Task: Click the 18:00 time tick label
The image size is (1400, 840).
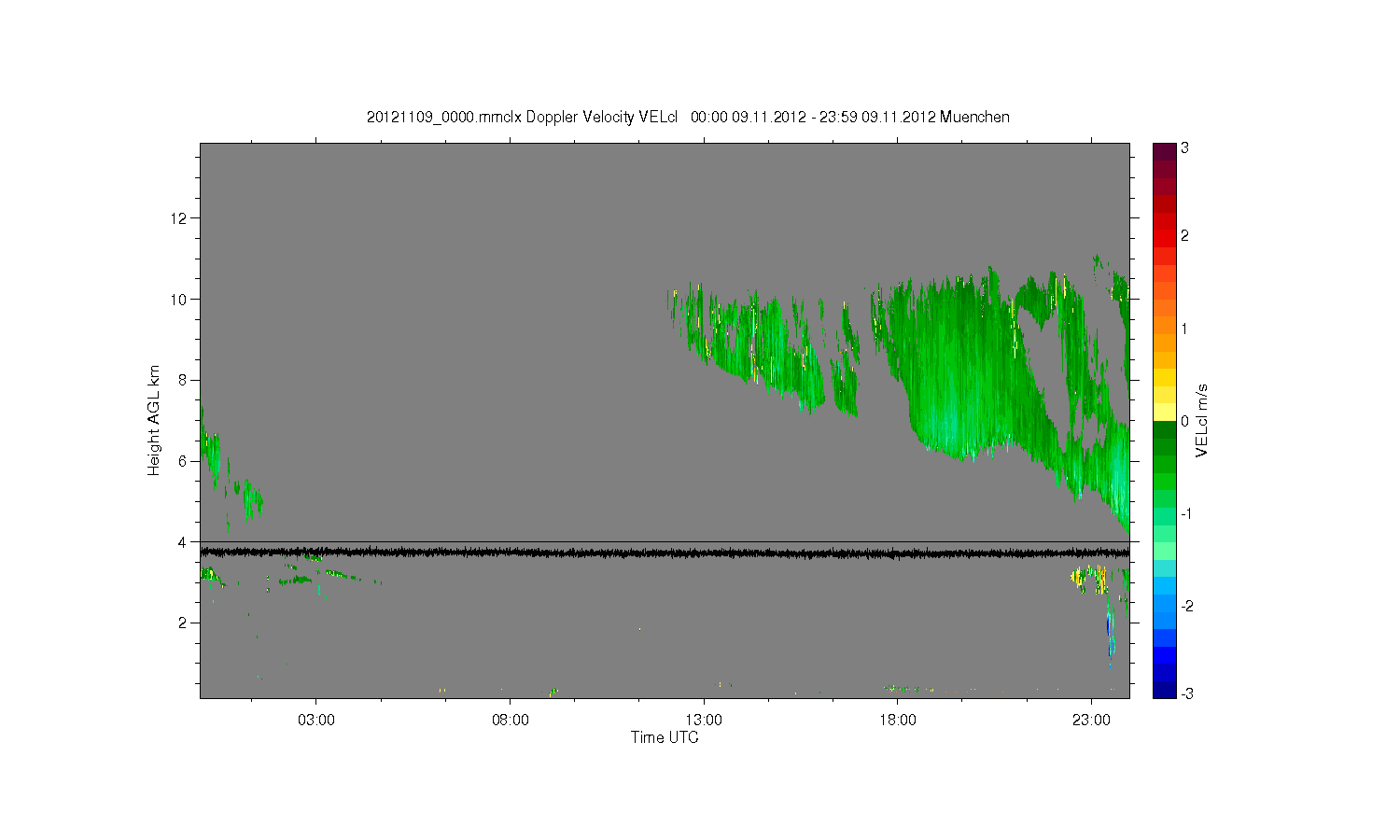Action: tap(897, 721)
